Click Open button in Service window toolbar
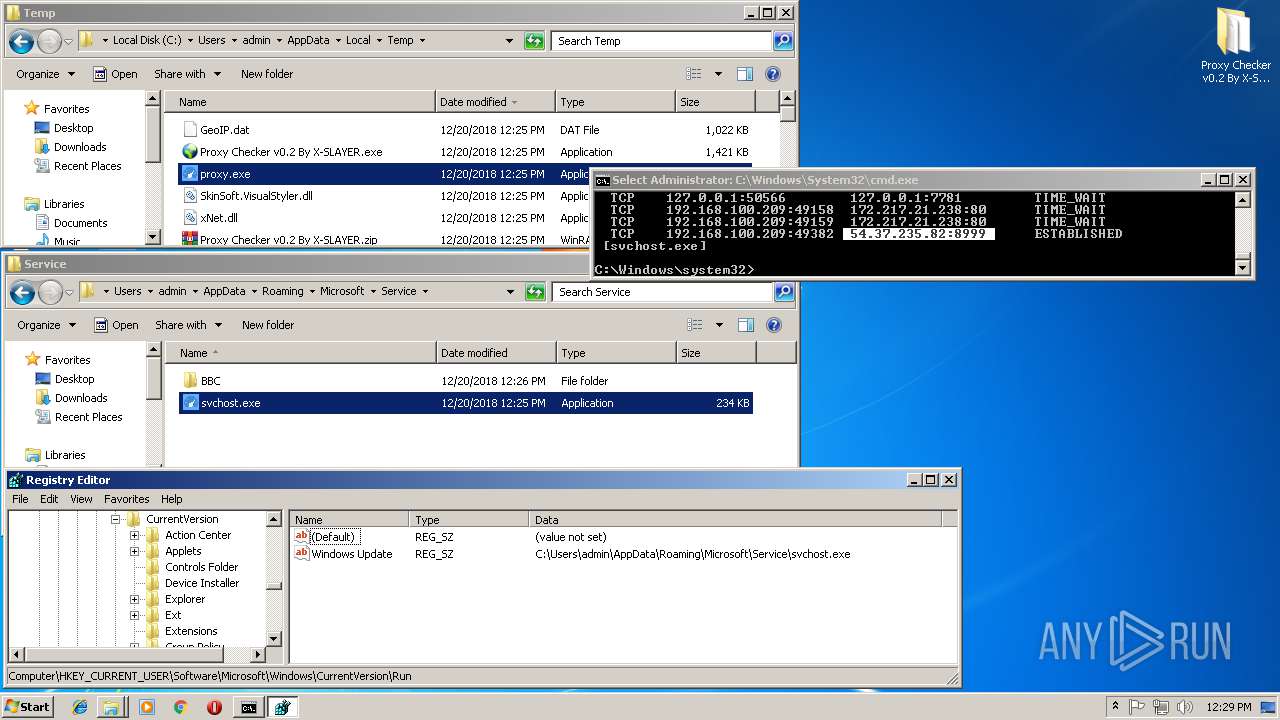This screenshot has height=720, width=1280. click(116, 325)
